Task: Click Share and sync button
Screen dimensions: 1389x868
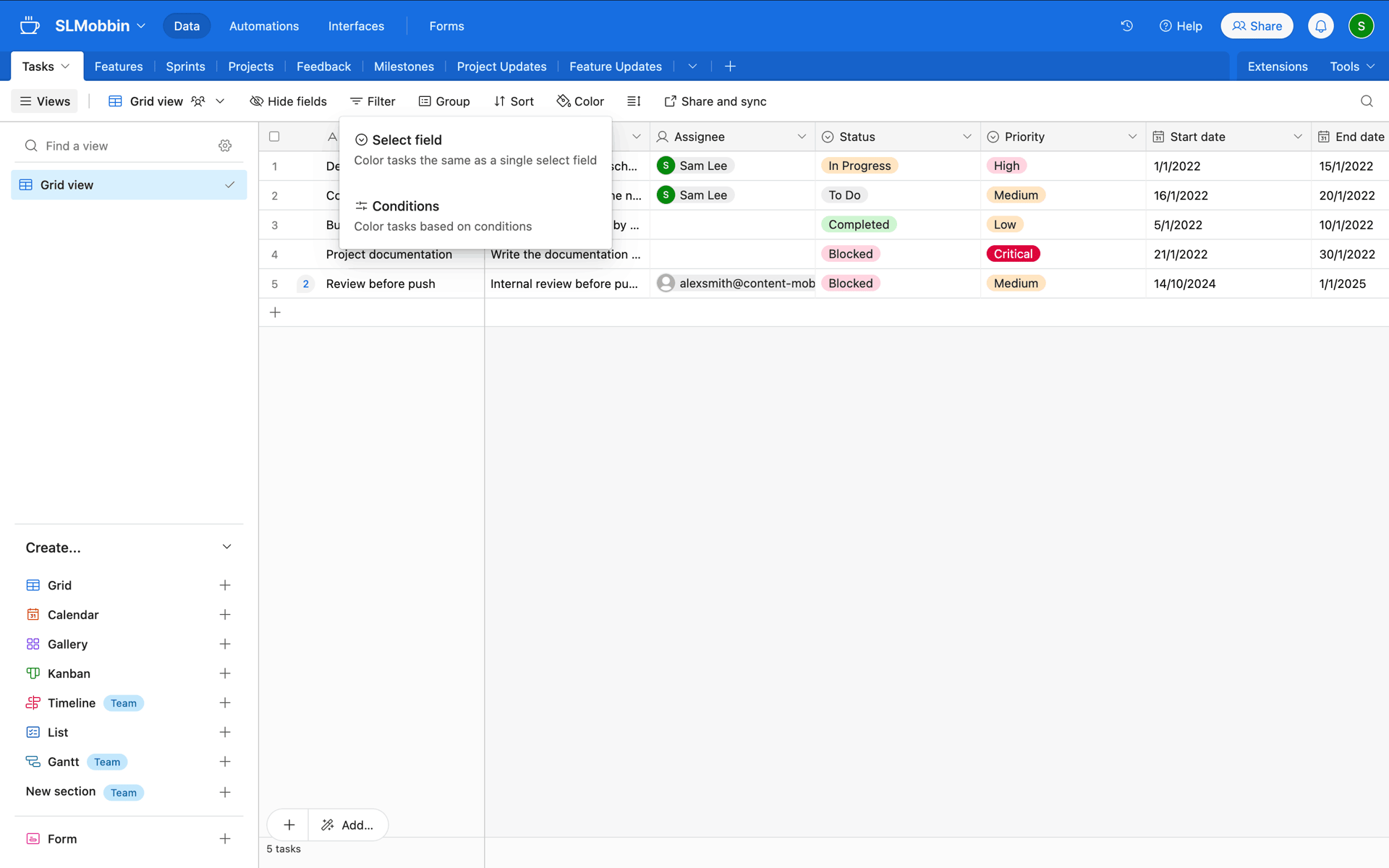Action: 715,101
